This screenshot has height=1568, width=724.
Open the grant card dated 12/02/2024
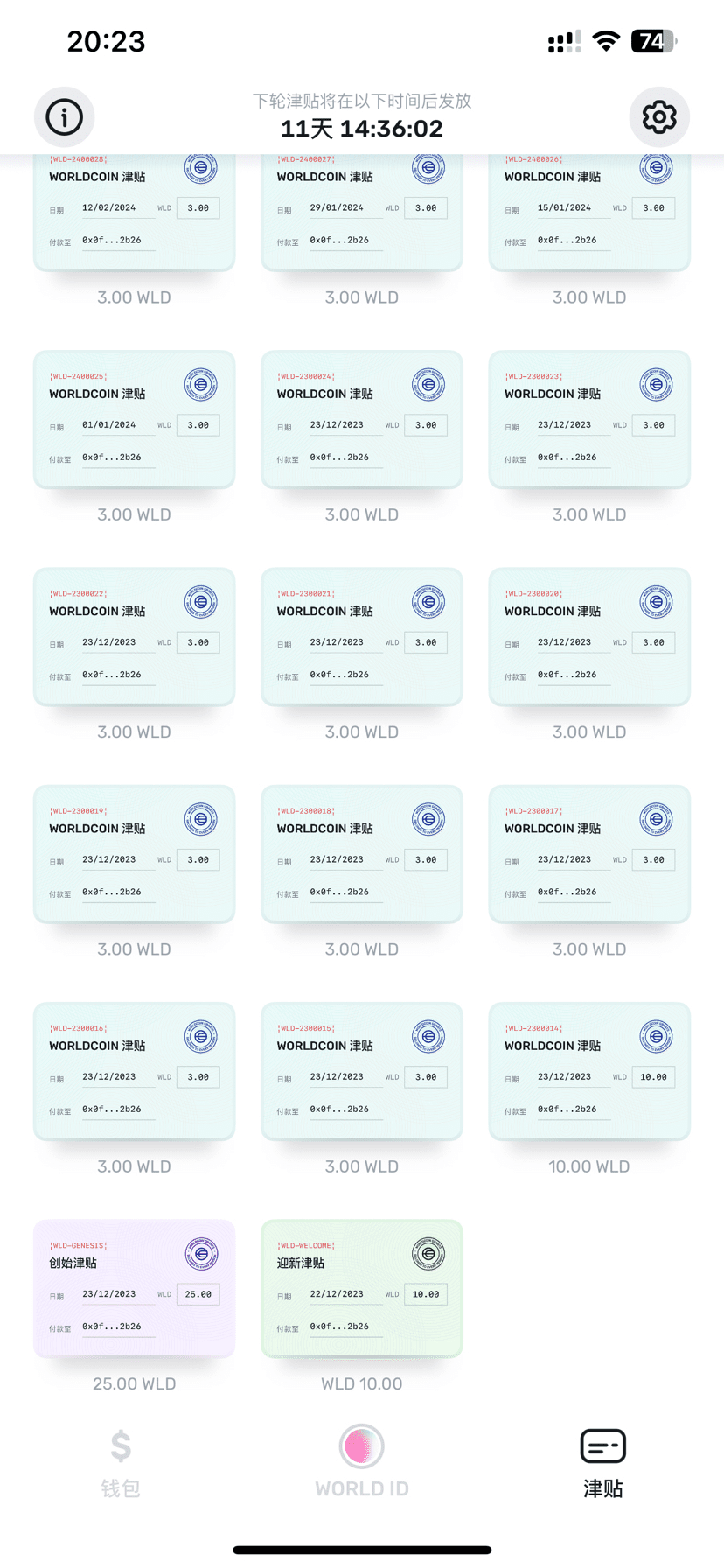click(x=134, y=212)
